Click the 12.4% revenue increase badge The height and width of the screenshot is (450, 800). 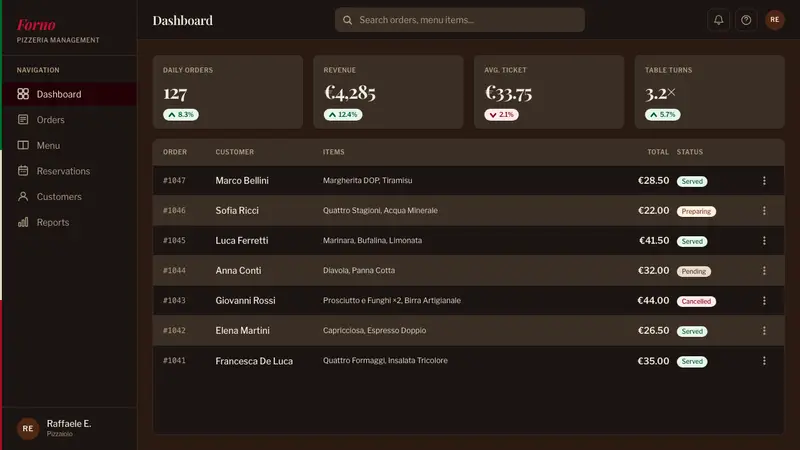(343, 115)
